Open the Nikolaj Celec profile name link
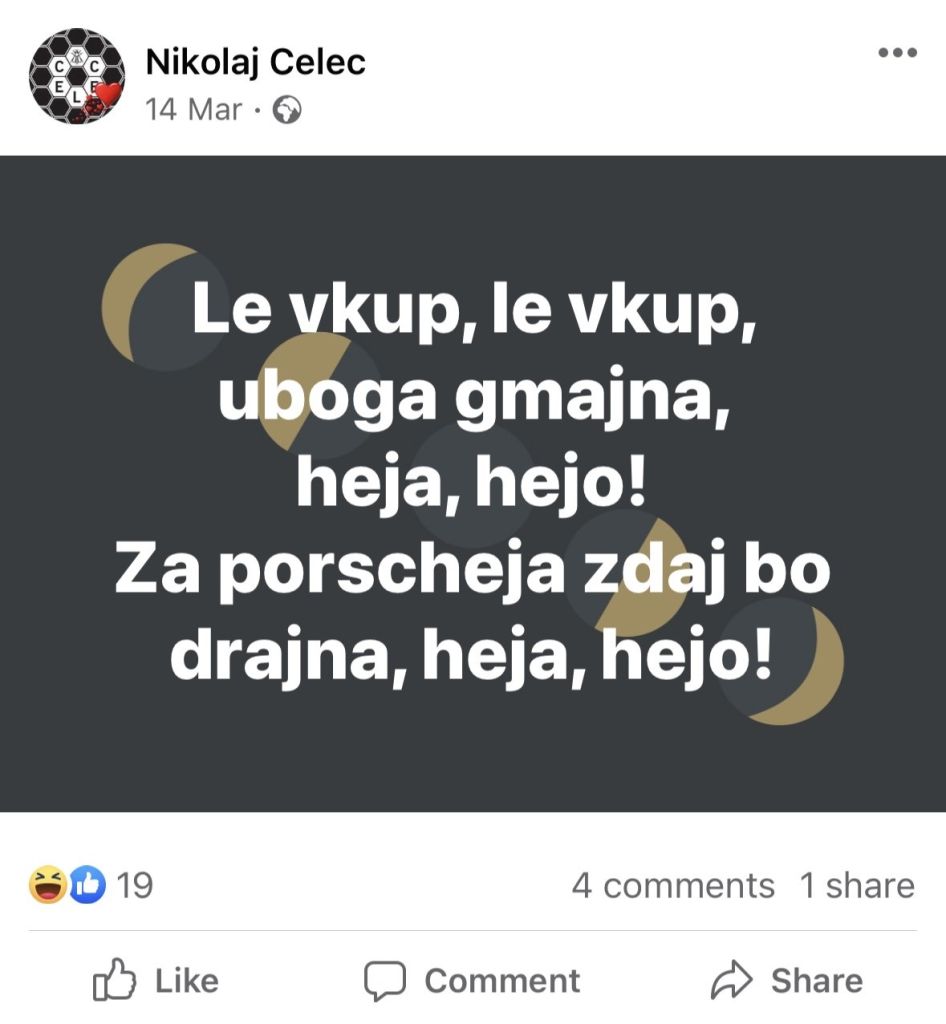The image size is (946, 1024). (256, 62)
